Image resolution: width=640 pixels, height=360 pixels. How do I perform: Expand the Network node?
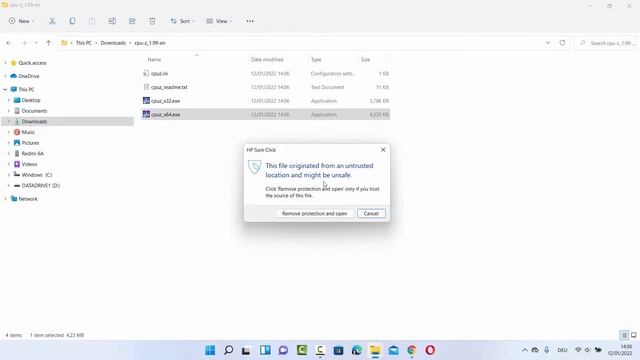click(5, 199)
